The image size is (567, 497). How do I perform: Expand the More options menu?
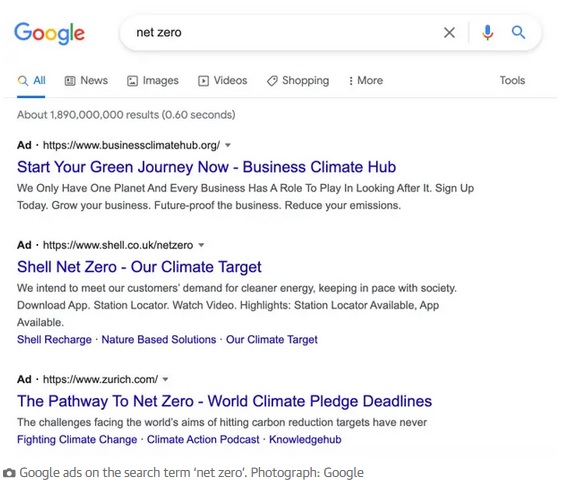pos(366,80)
